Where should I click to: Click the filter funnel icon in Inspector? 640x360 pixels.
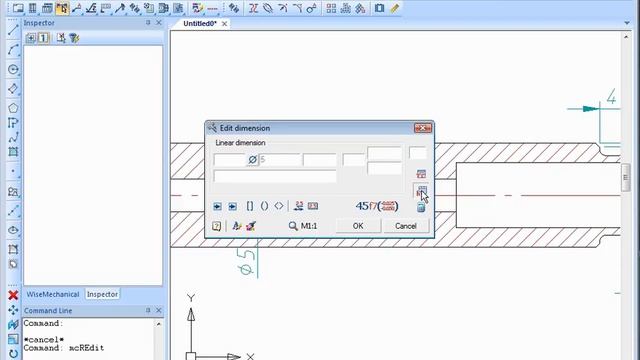point(74,38)
